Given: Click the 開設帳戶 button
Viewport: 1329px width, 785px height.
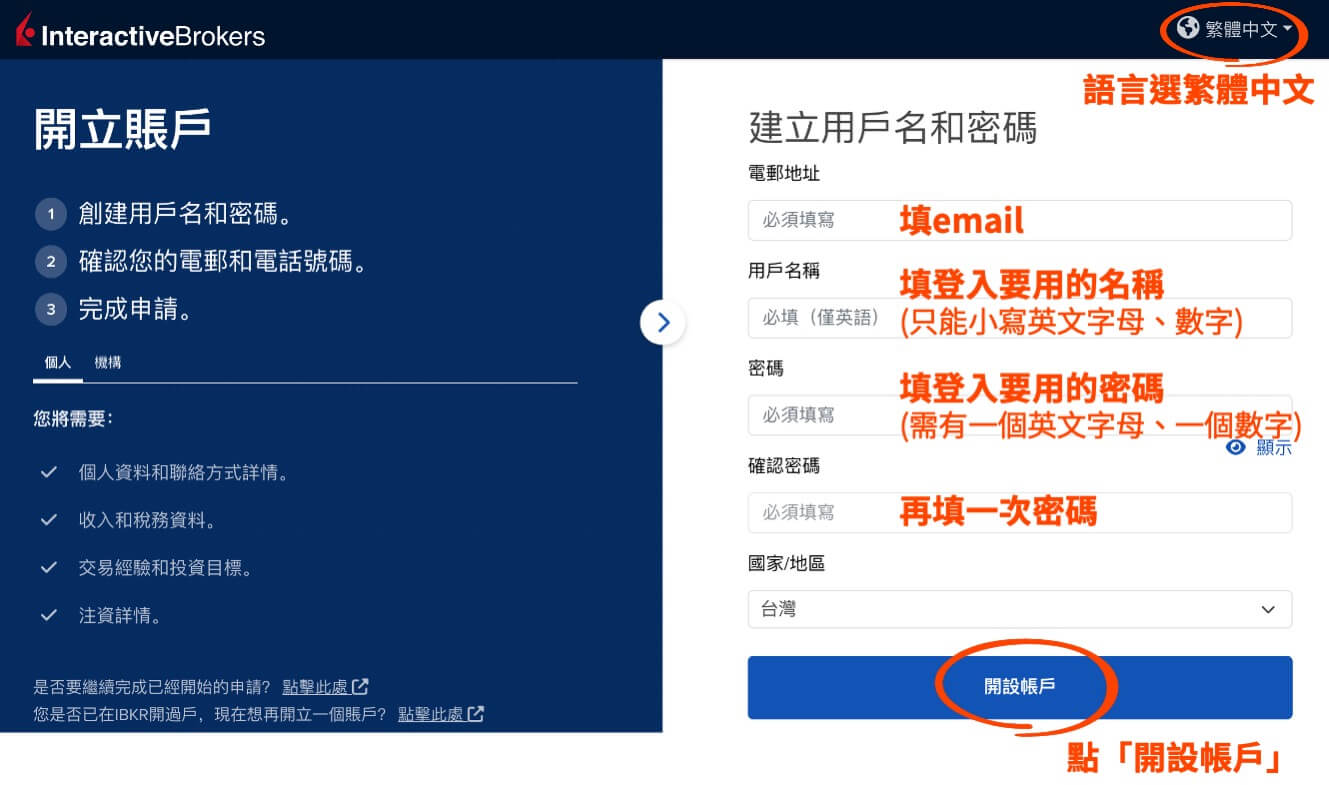Looking at the screenshot, I should tap(1020, 687).
